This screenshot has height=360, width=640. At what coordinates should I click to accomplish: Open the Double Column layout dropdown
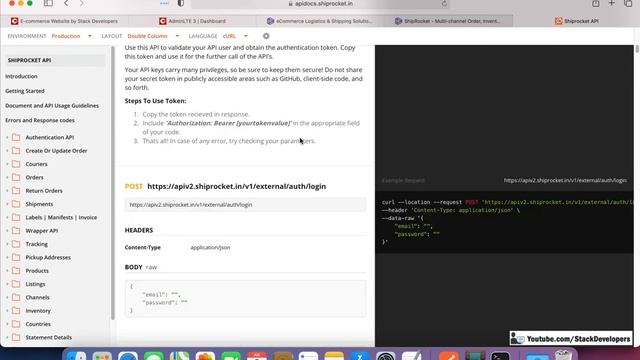tap(153, 36)
